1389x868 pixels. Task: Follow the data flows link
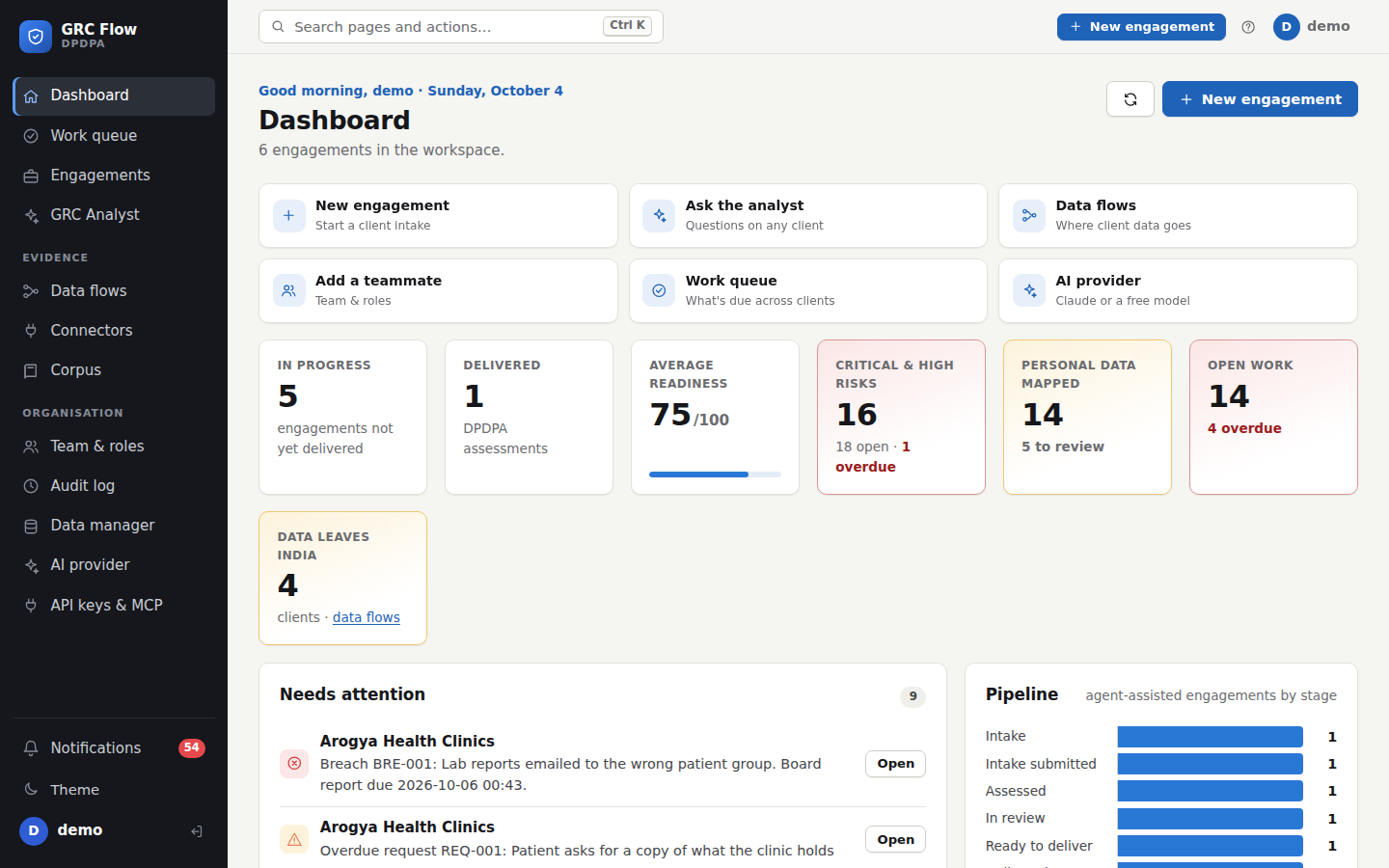(367, 617)
